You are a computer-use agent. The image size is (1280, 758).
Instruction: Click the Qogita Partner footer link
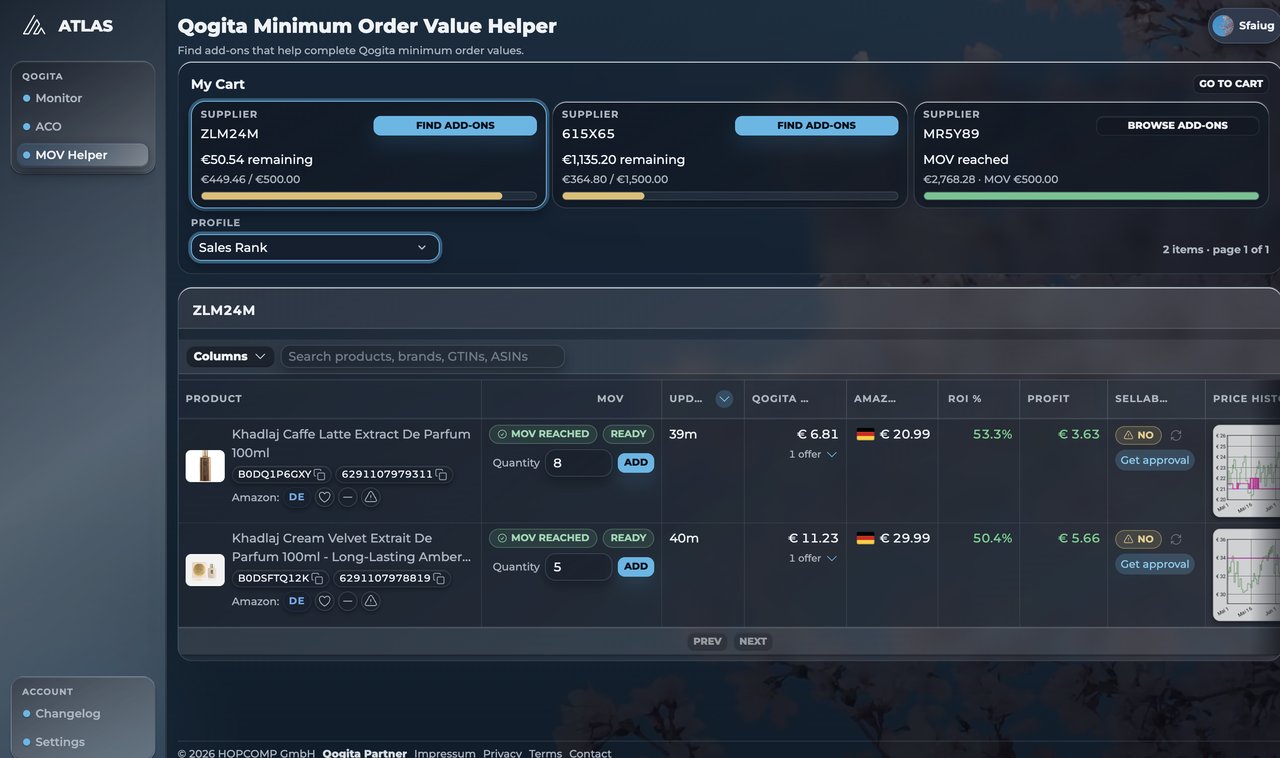click(x=365, y=753)
